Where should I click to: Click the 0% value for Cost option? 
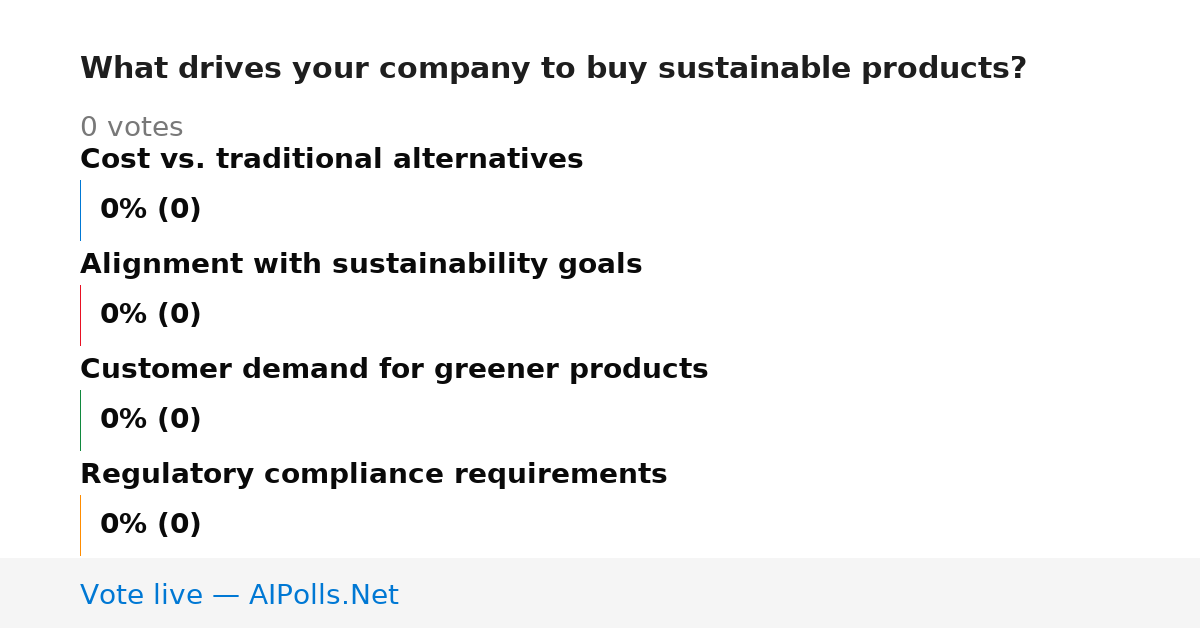coord(124,210)
